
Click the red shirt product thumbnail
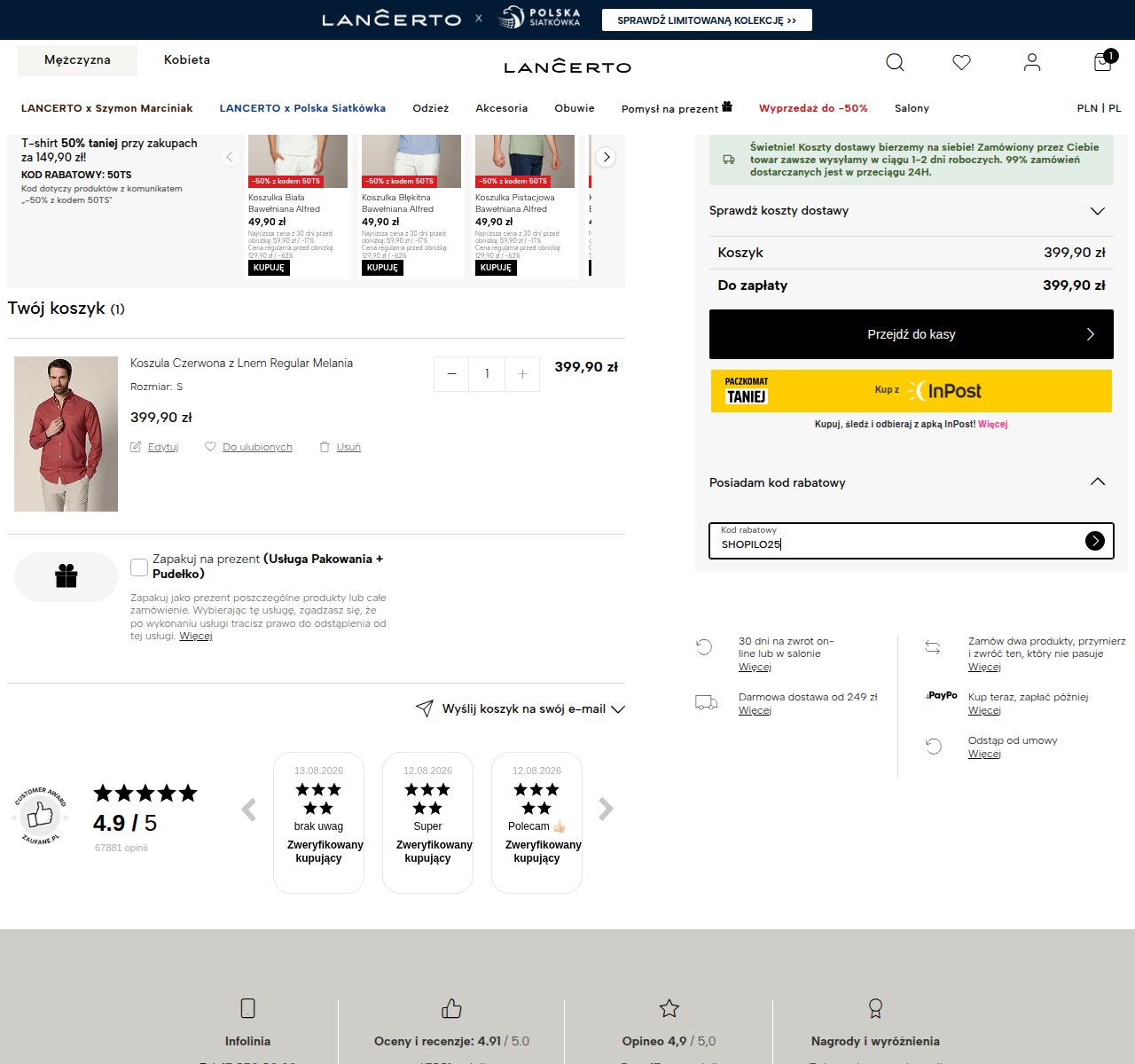click(x=66, y=434)
